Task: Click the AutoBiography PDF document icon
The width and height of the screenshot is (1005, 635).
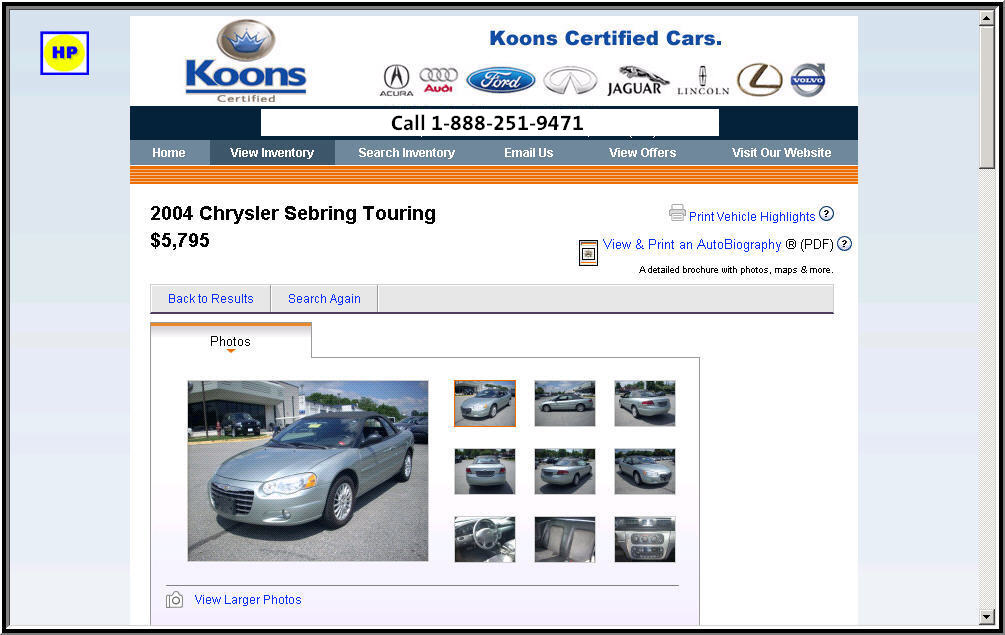Action: (x=588, y=253)
